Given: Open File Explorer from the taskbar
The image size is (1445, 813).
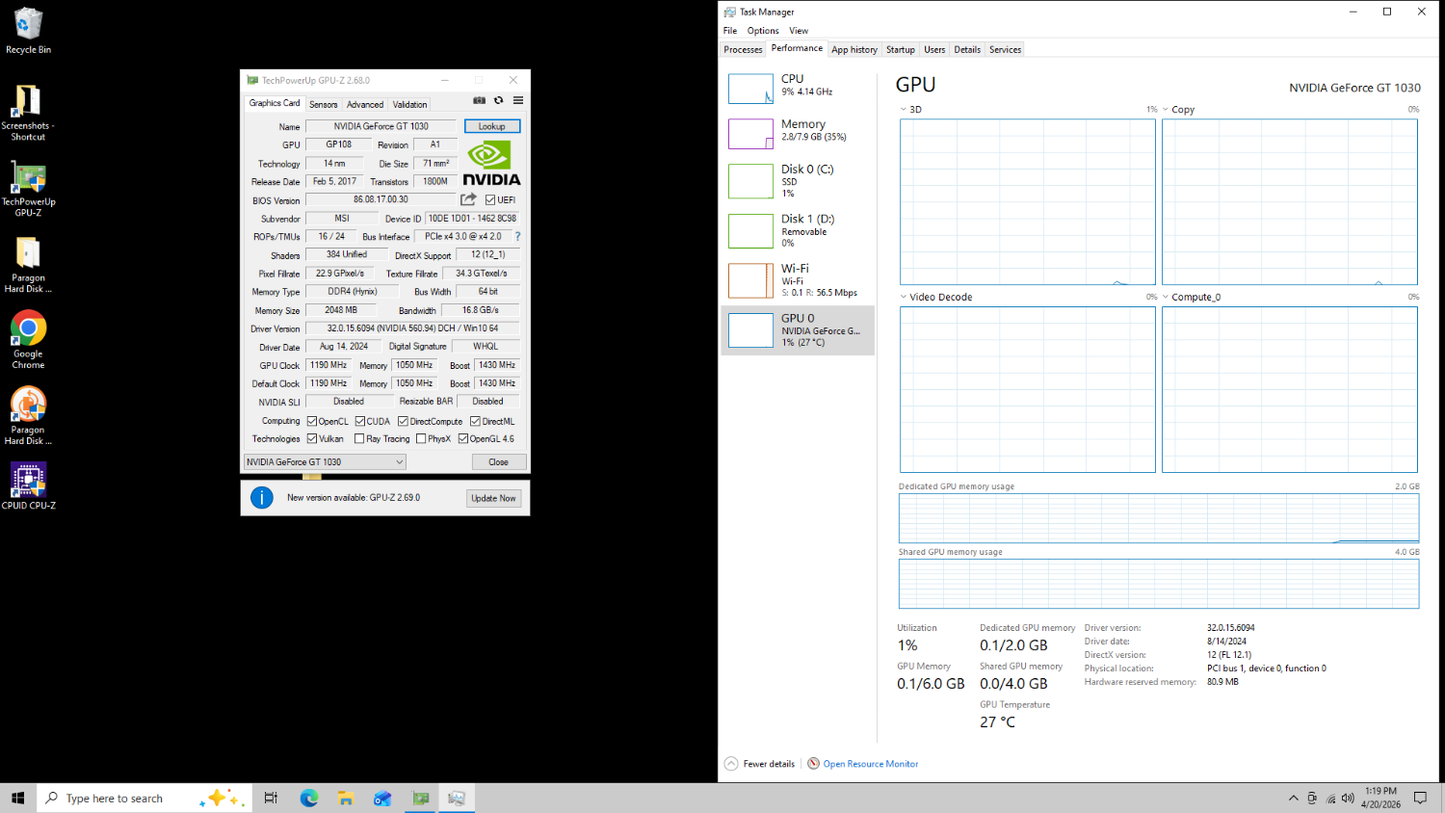Looking at the screenshot, I should click(x=346, y=798).
